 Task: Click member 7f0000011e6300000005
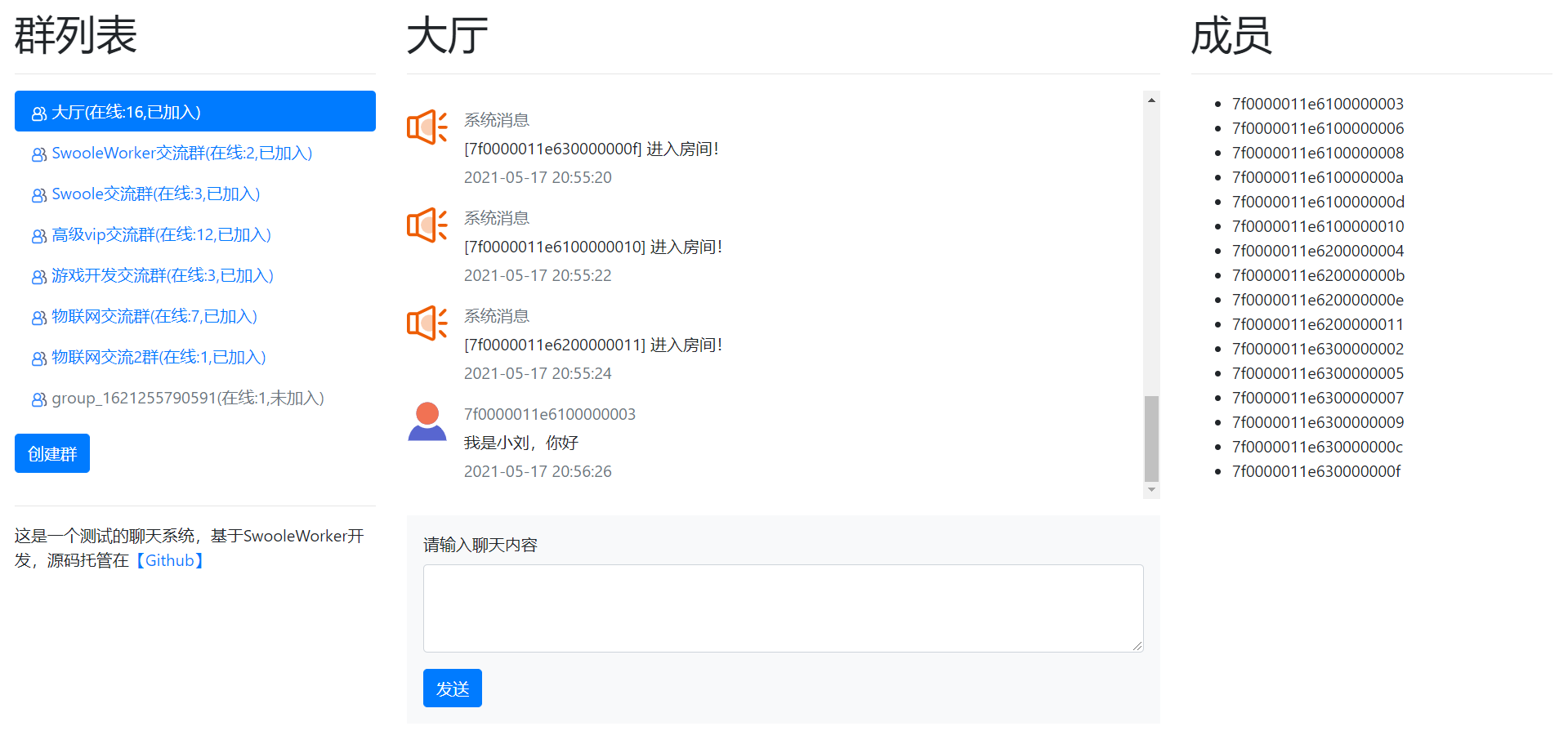[1318, 373]
